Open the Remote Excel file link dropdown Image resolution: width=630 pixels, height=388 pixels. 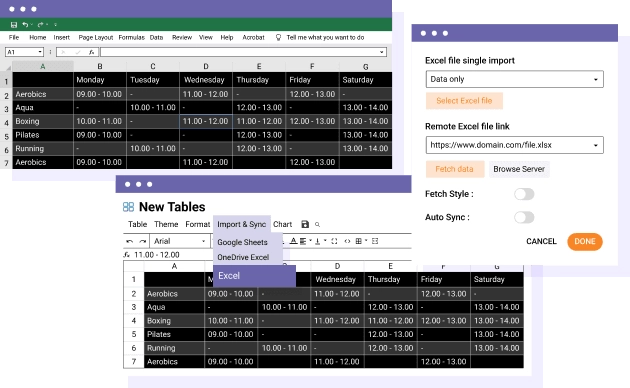pos(515,145)
